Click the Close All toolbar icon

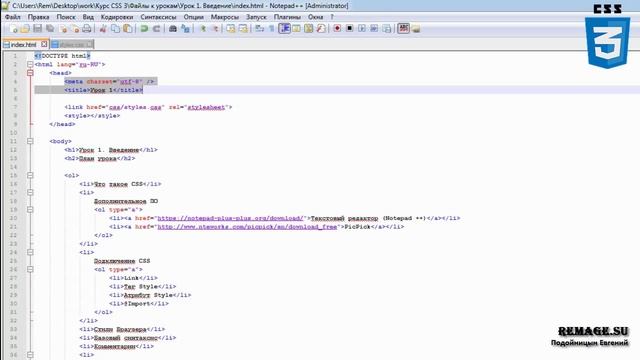click(x=75, y=29)
